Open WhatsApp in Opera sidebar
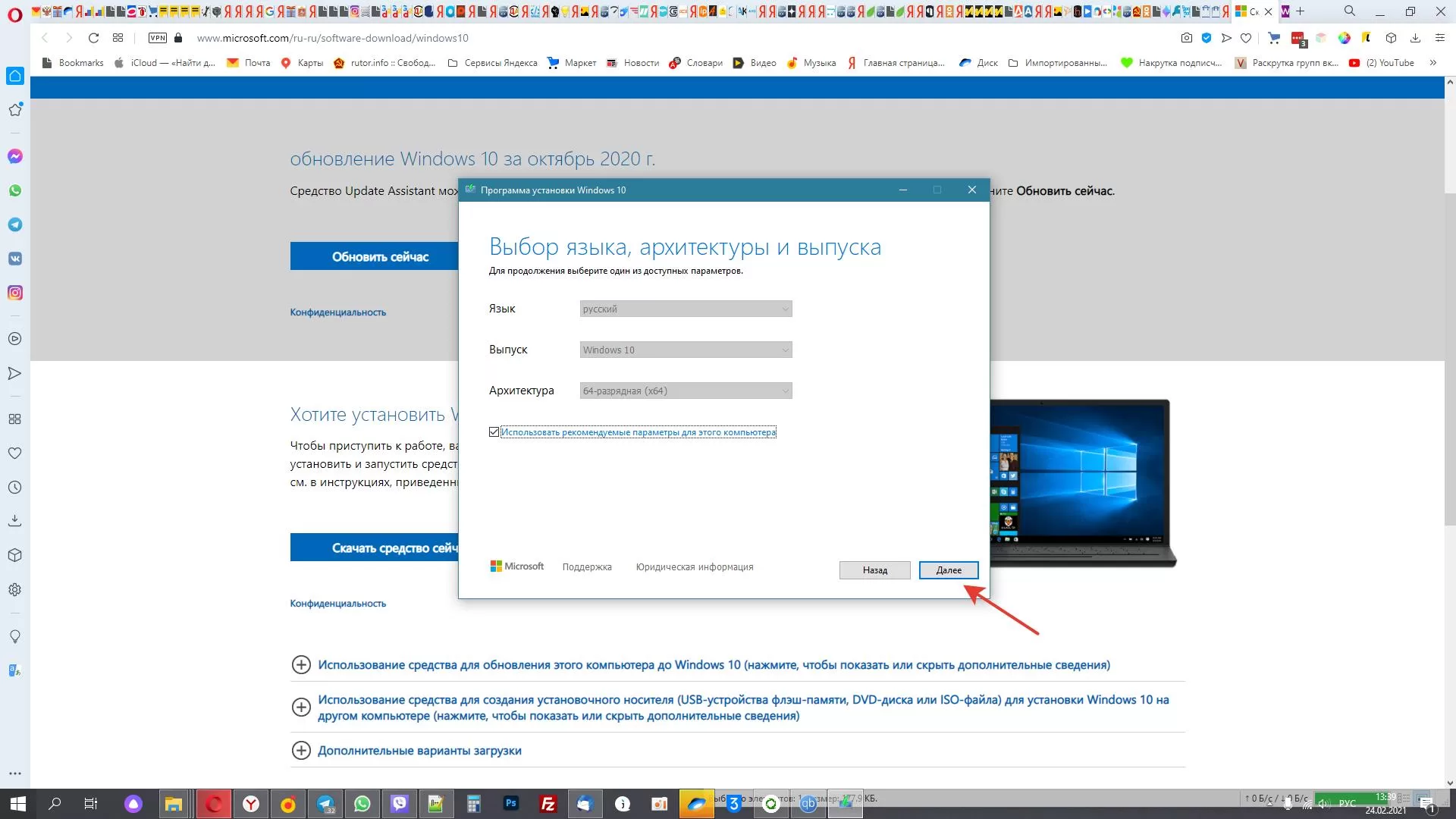The image size is (1456, 819). click(15, 190)
